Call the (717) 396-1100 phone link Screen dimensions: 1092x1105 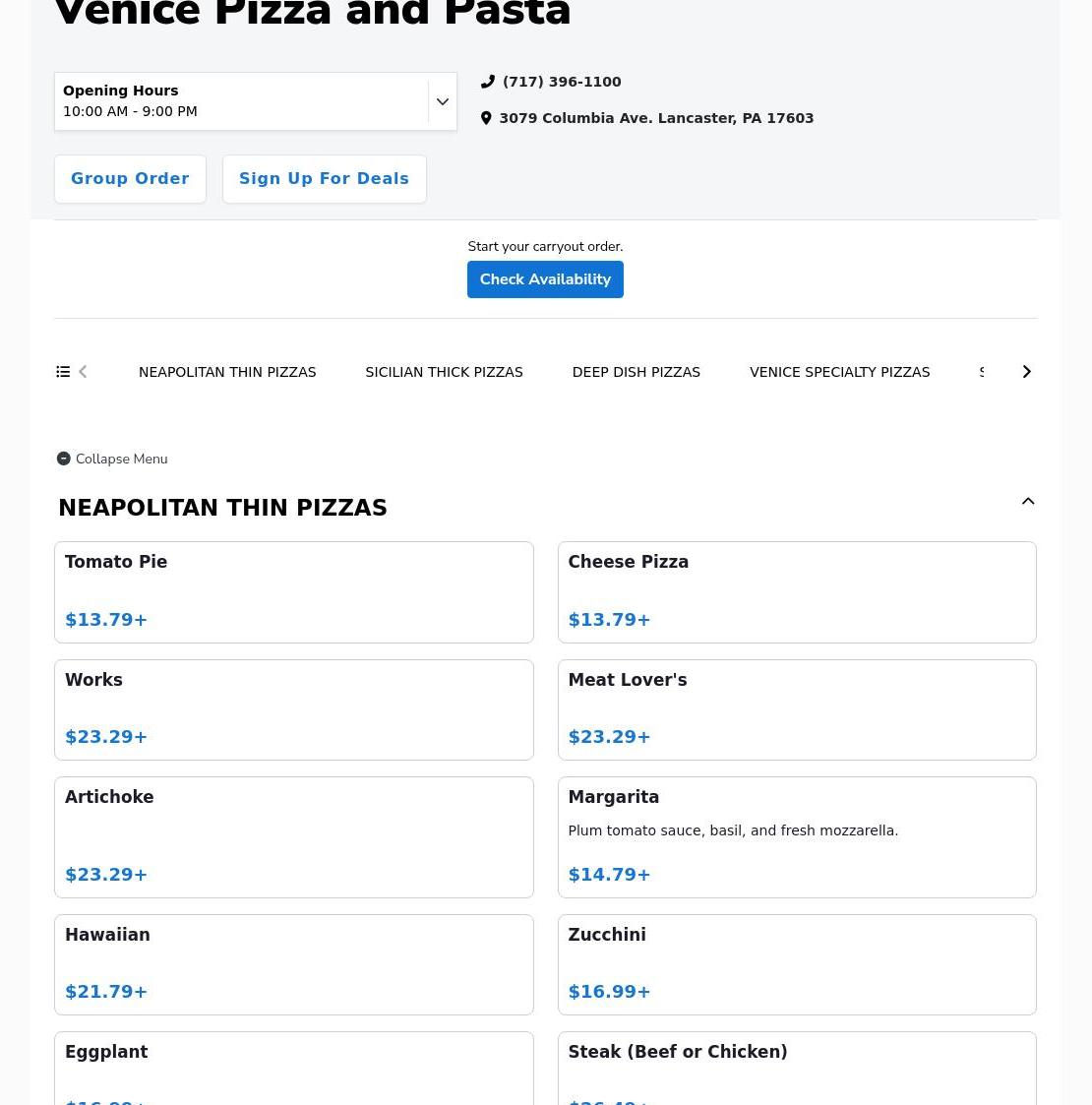[x=562, y=82]
